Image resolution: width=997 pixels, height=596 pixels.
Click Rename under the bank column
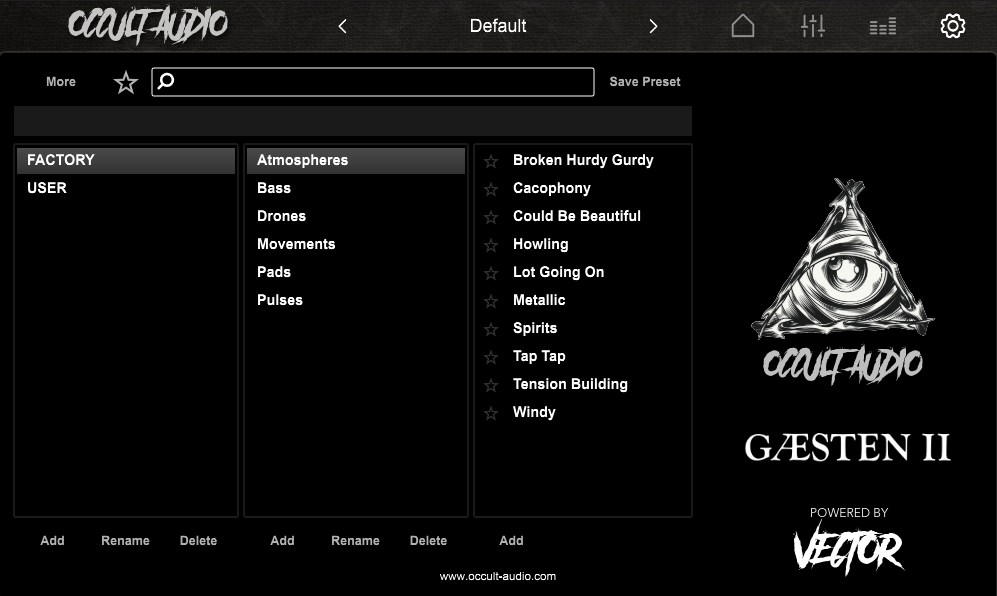point(125,541)
